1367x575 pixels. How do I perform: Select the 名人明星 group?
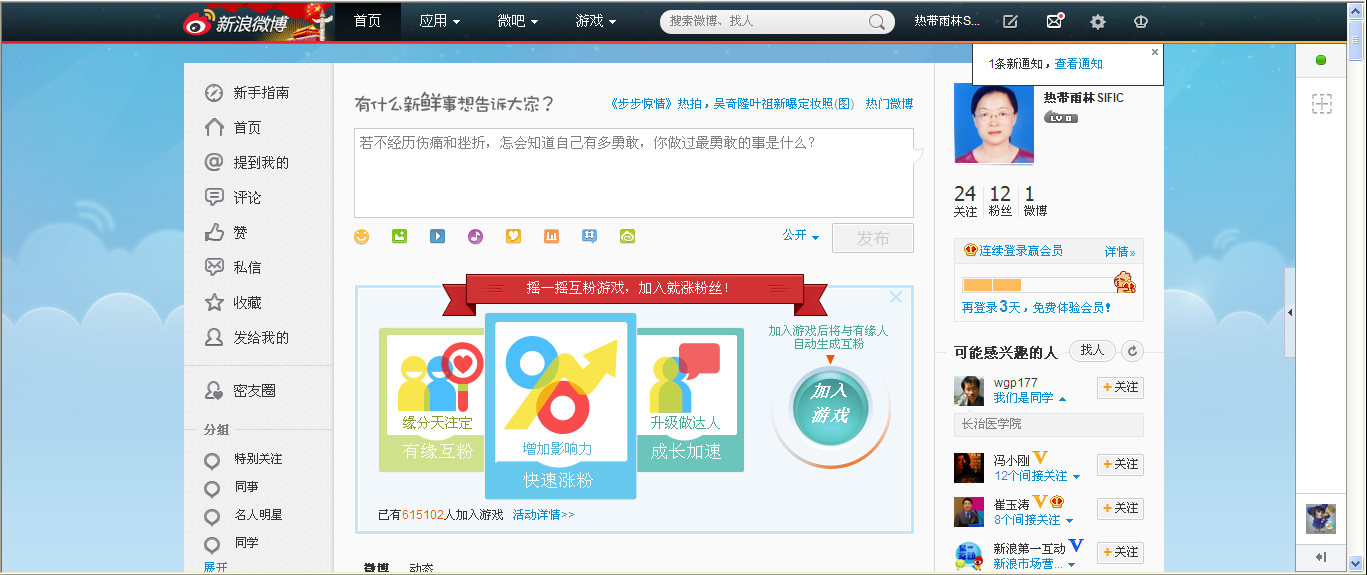pos(257,515)
